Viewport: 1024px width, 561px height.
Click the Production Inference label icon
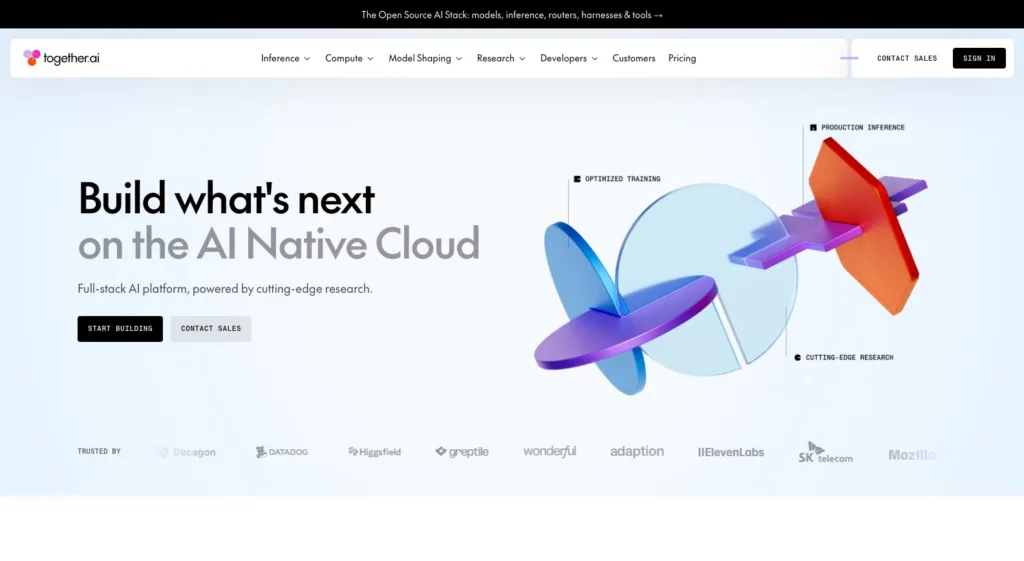(813, 128)
